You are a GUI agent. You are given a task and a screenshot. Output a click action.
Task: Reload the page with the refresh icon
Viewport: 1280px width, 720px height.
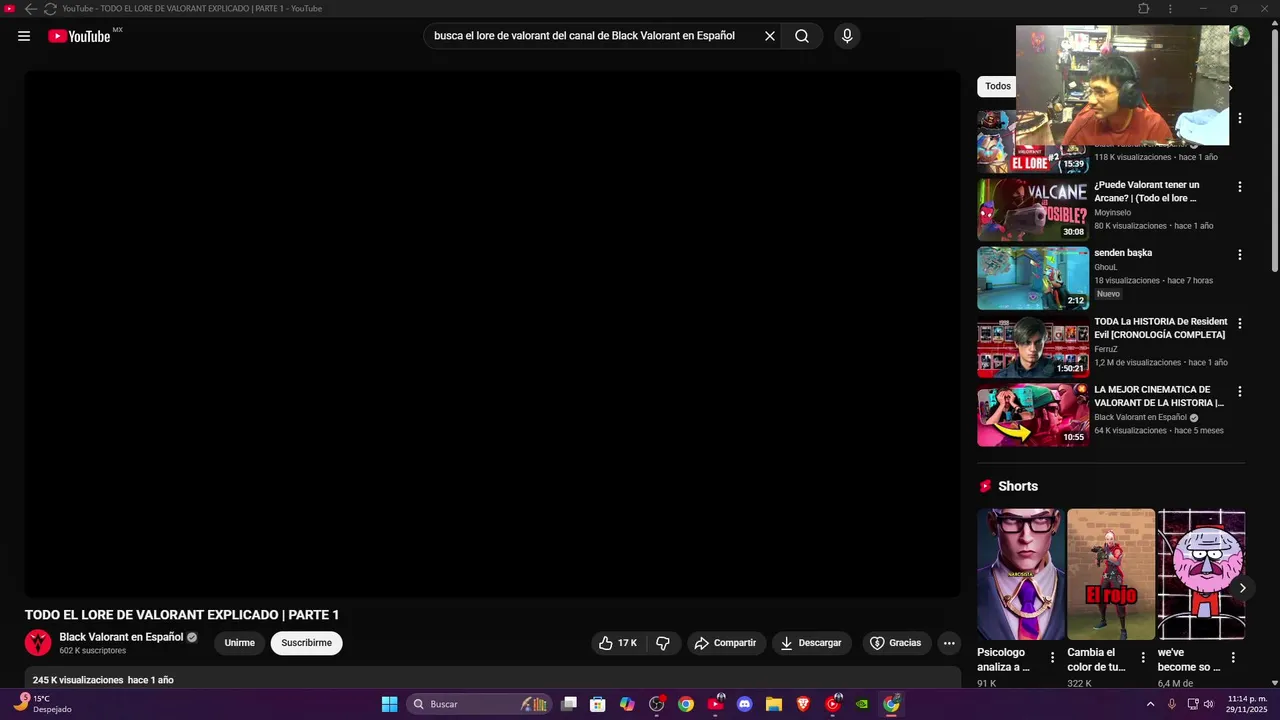[x=50, y=9]
